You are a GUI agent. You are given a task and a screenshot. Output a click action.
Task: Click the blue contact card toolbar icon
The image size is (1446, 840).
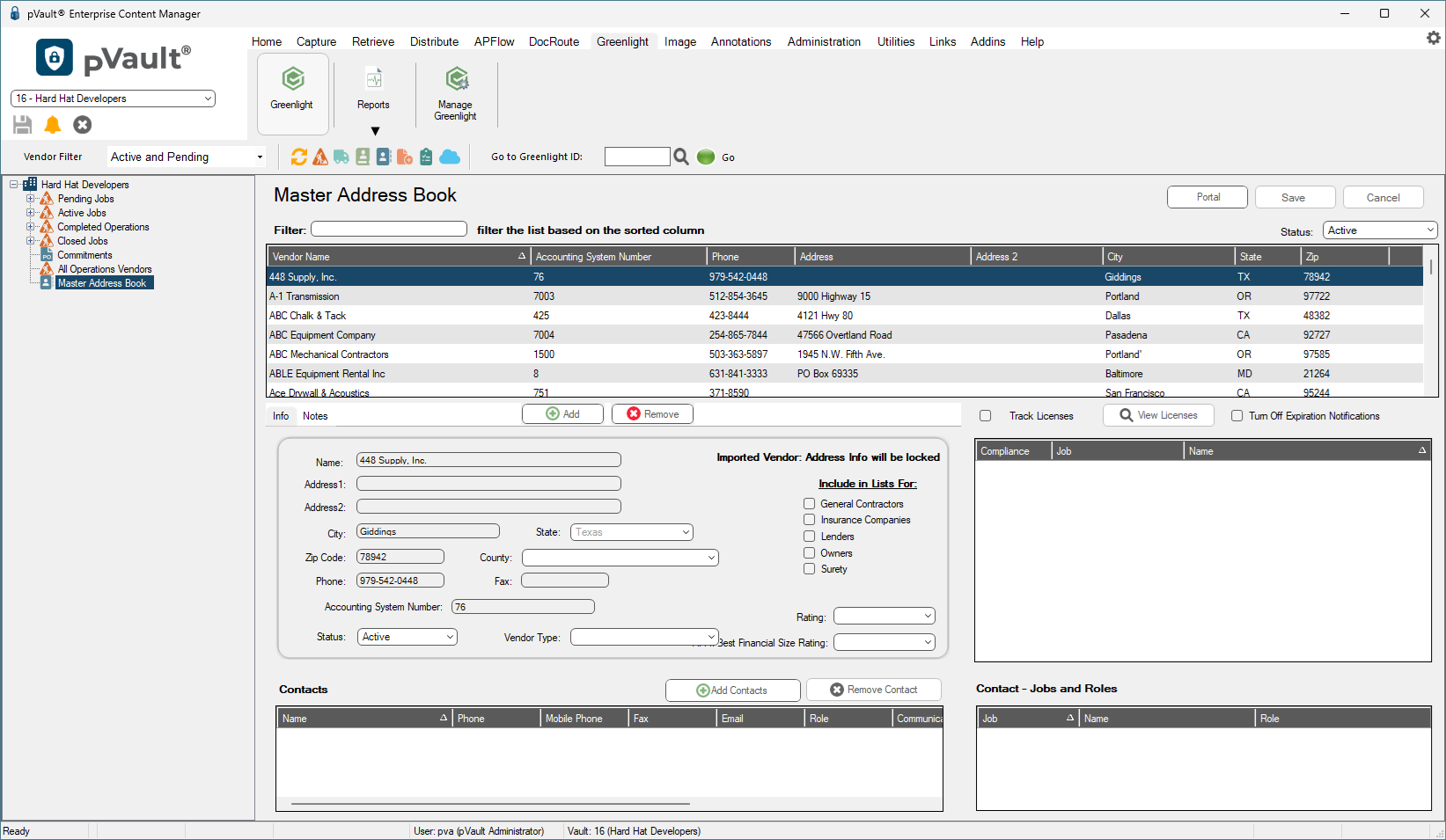[x=384, y=157]
